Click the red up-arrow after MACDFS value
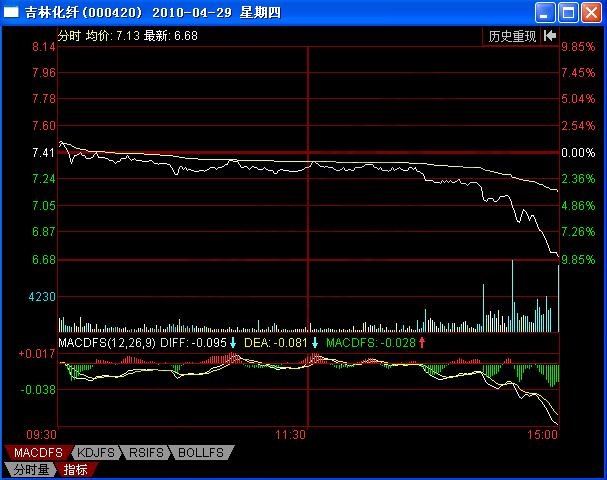The height and width of the screenshot is (480, 607). [x=422, y=343]
